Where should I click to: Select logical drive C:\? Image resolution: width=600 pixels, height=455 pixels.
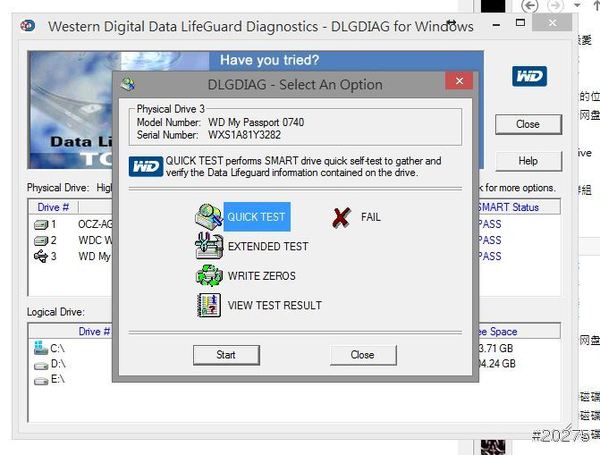(58, 348)
